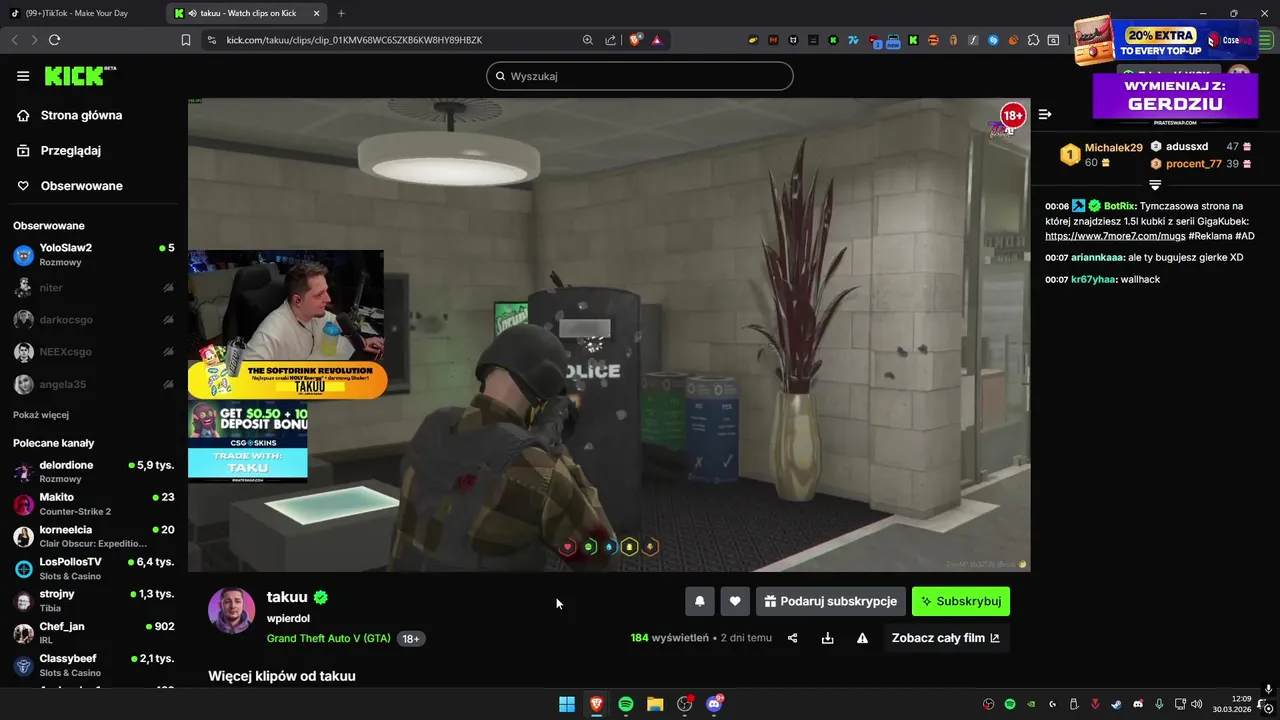Open recommended channel strojny
1280x720 pixels.
point(93,600)
